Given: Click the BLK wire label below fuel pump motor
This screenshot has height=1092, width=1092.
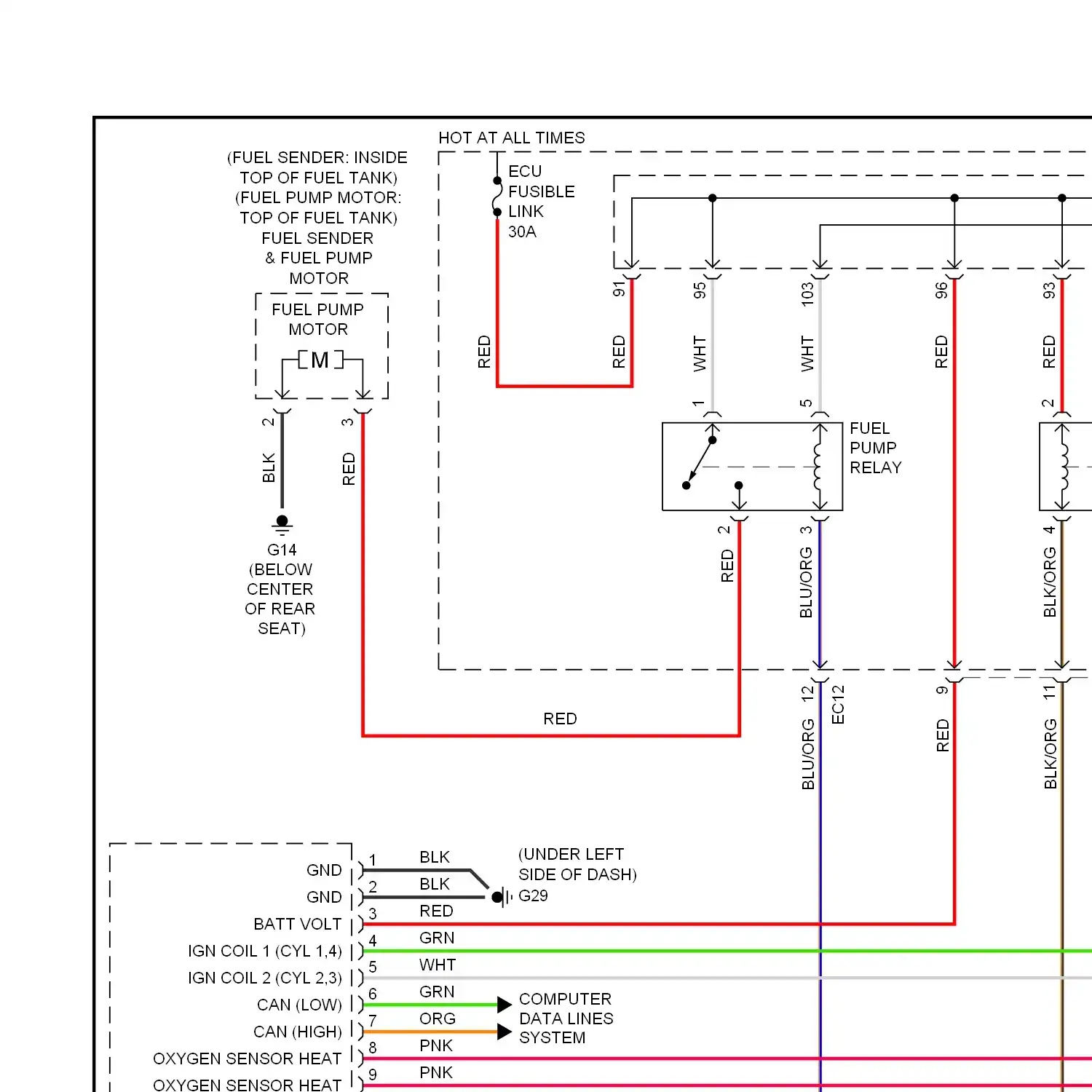Looking at the screenshot, I should [x=269, y=467].
